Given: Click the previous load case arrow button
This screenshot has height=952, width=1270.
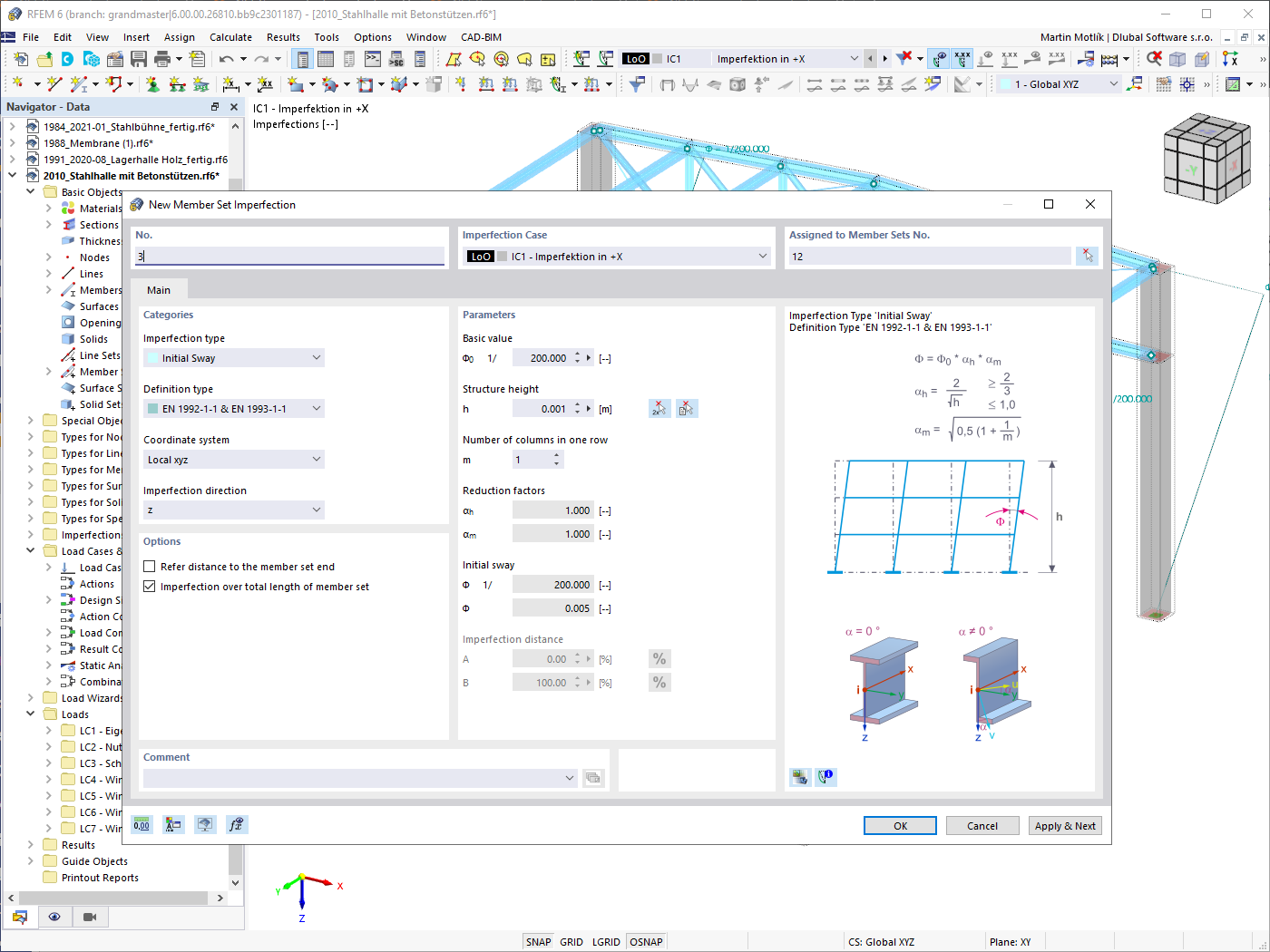Looking at the screenshot, I should click(x=871, y=59).
